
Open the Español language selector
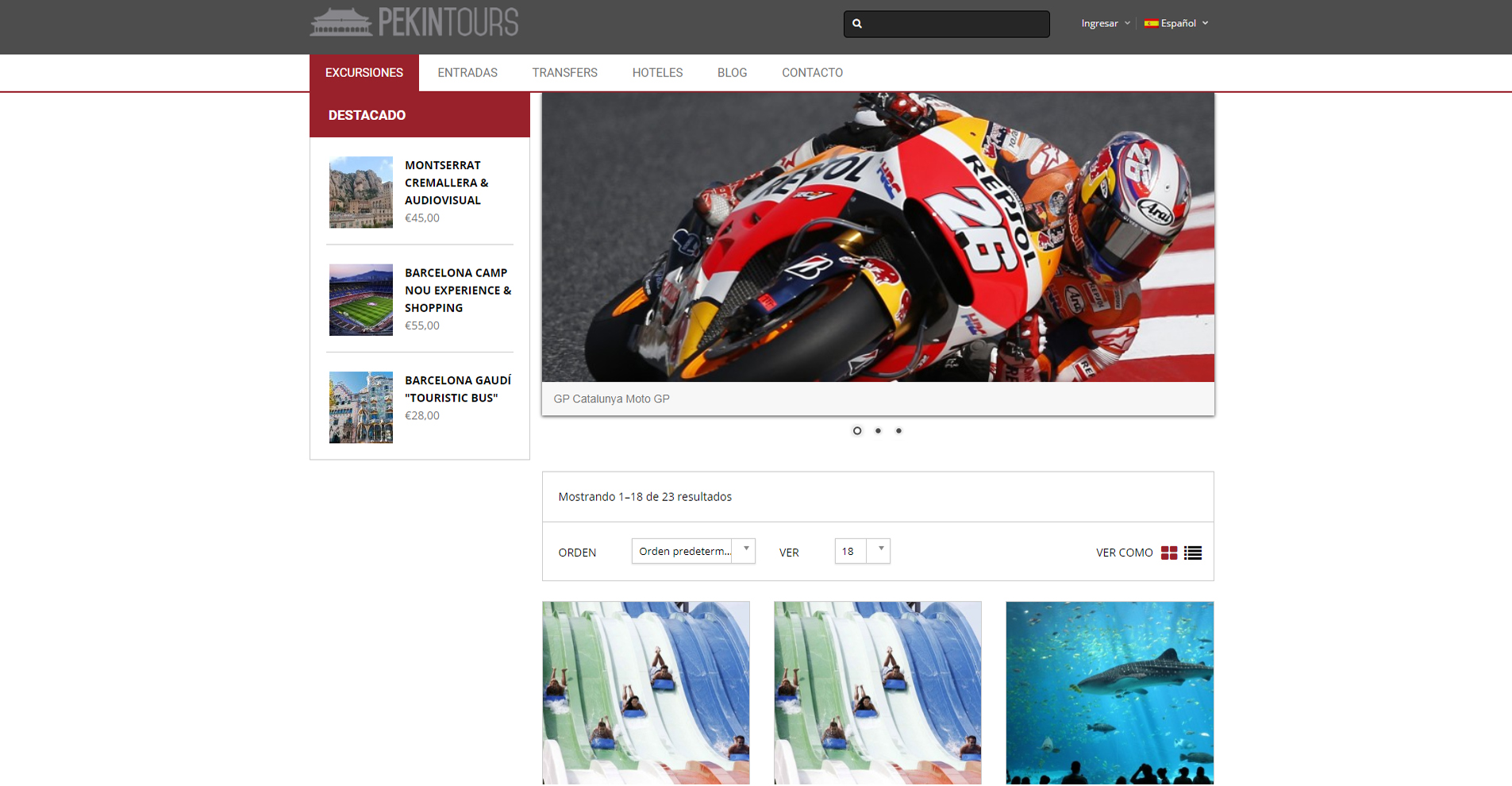(x=1176, y=23)
